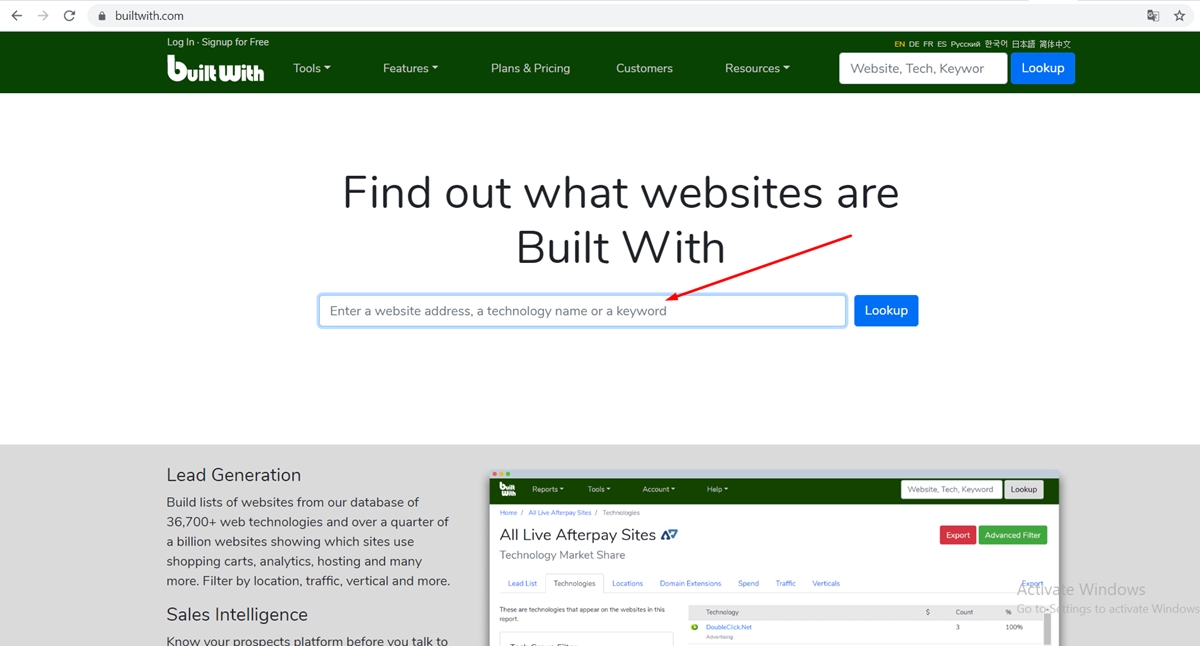The height and width of the screenshot is (646, 1200).
Task: Go back using the browser back arrow
Action: [x=16, y=16]
